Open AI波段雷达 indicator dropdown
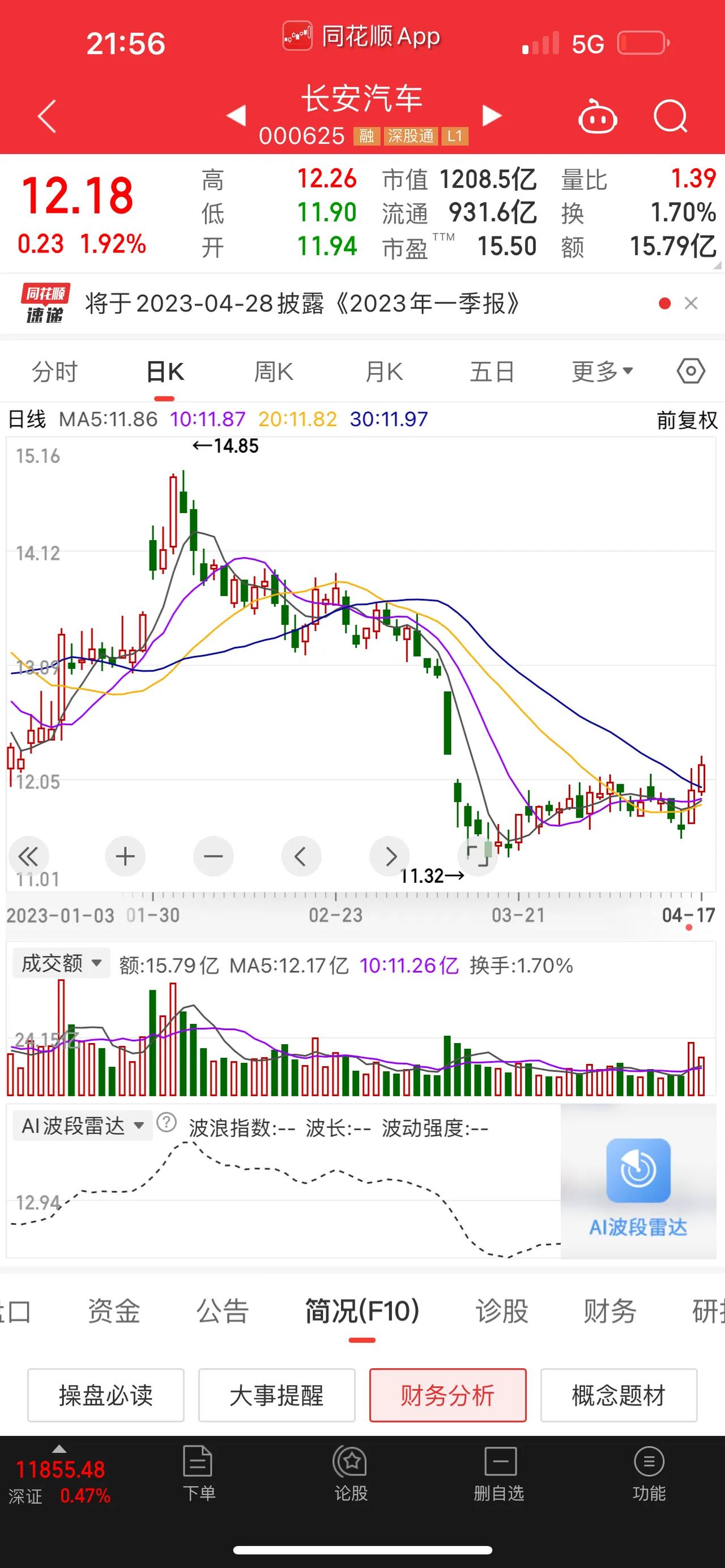The image size is (725, 1568). coord(82,1126)
